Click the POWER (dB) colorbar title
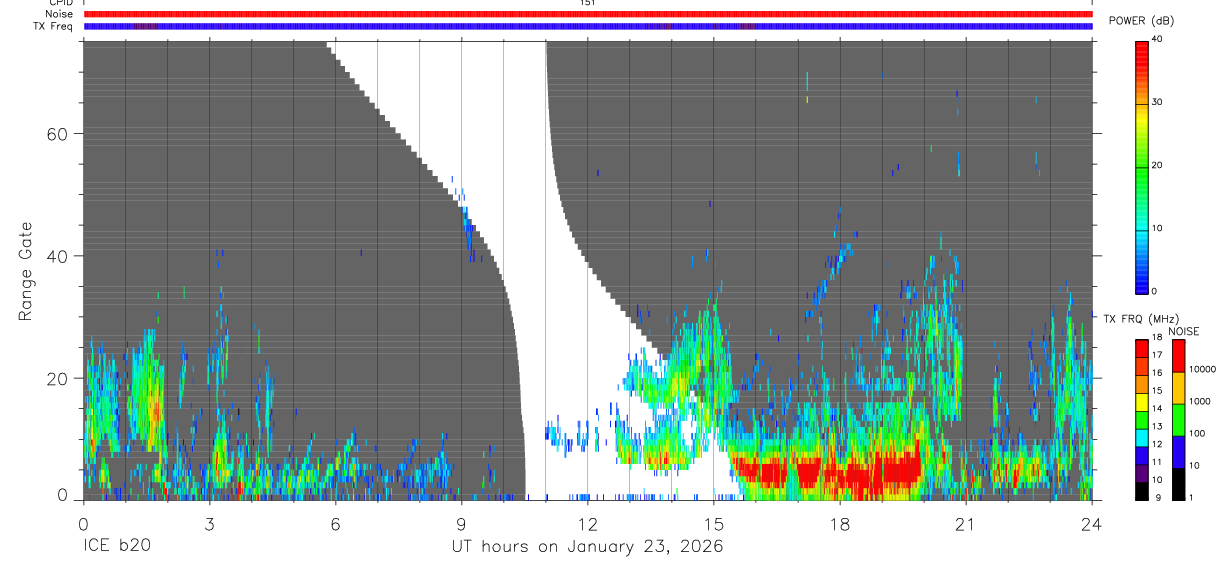 (x=1141, y=21)
